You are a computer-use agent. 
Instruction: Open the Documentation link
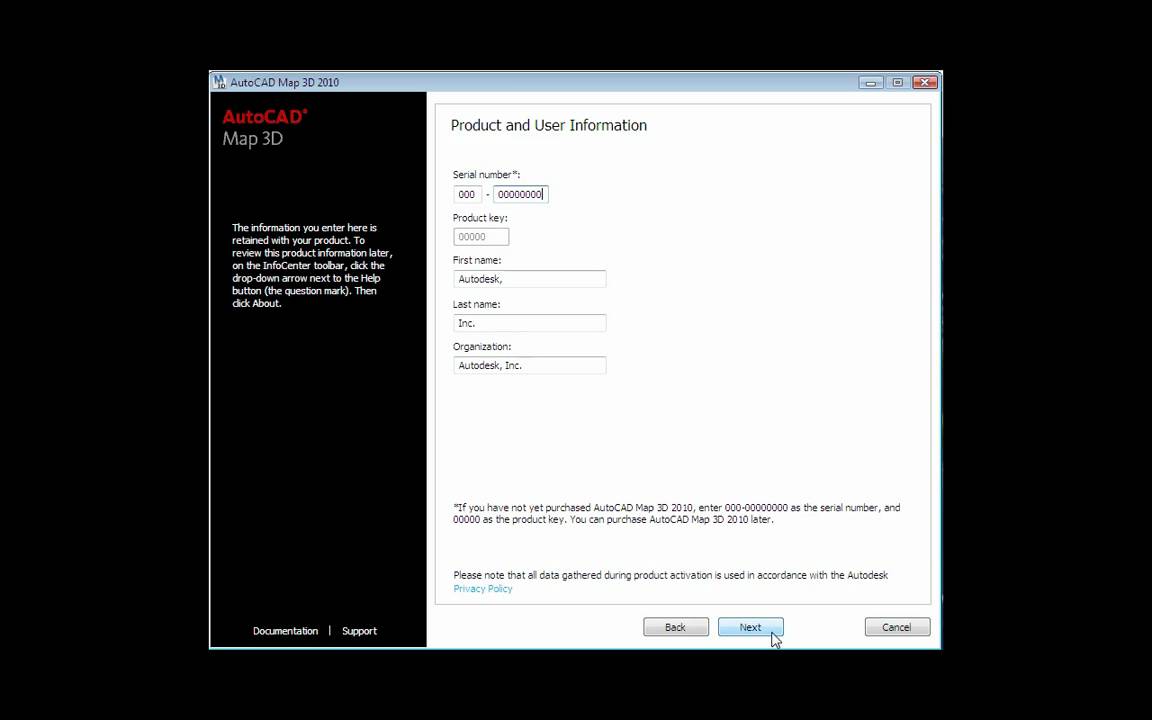pyautogui.click(x=285, y=631)
